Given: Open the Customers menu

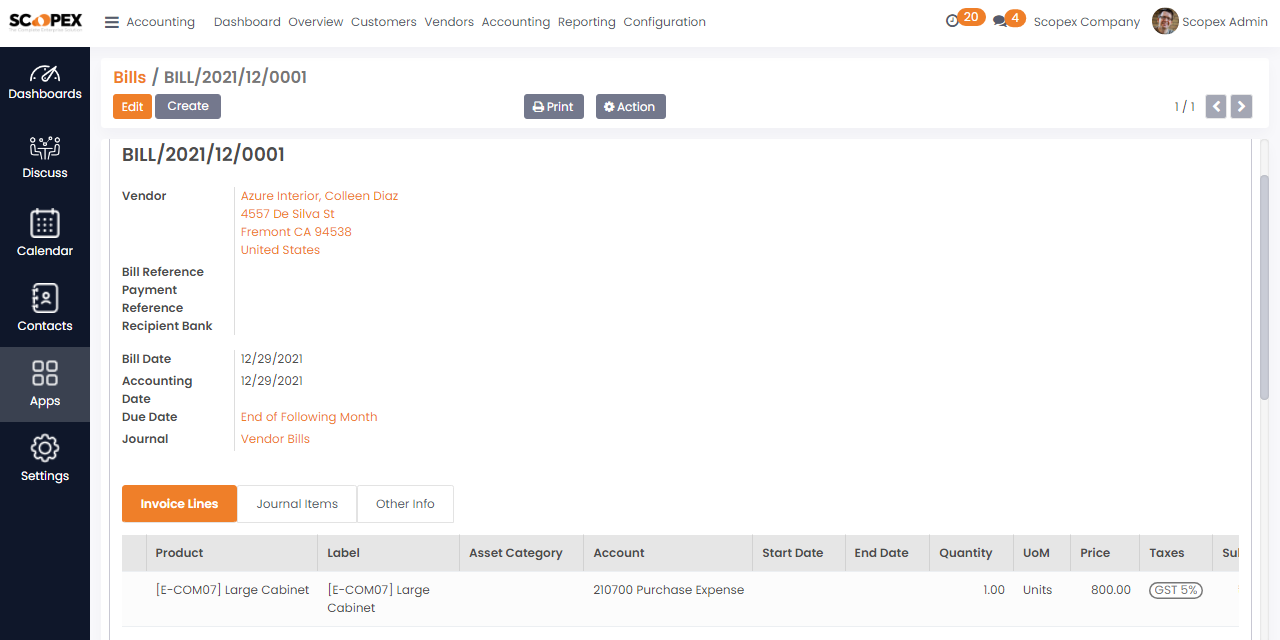Looking at the screenshot, I should (x=384, y=22).
